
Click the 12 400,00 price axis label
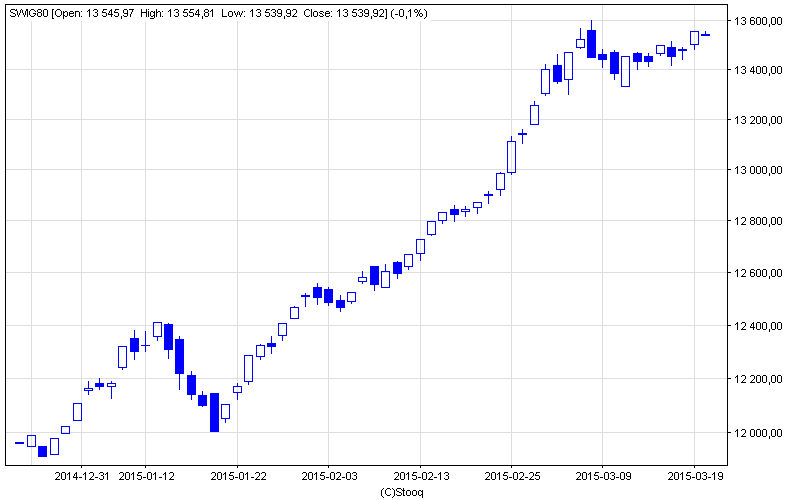coord(756,326)
